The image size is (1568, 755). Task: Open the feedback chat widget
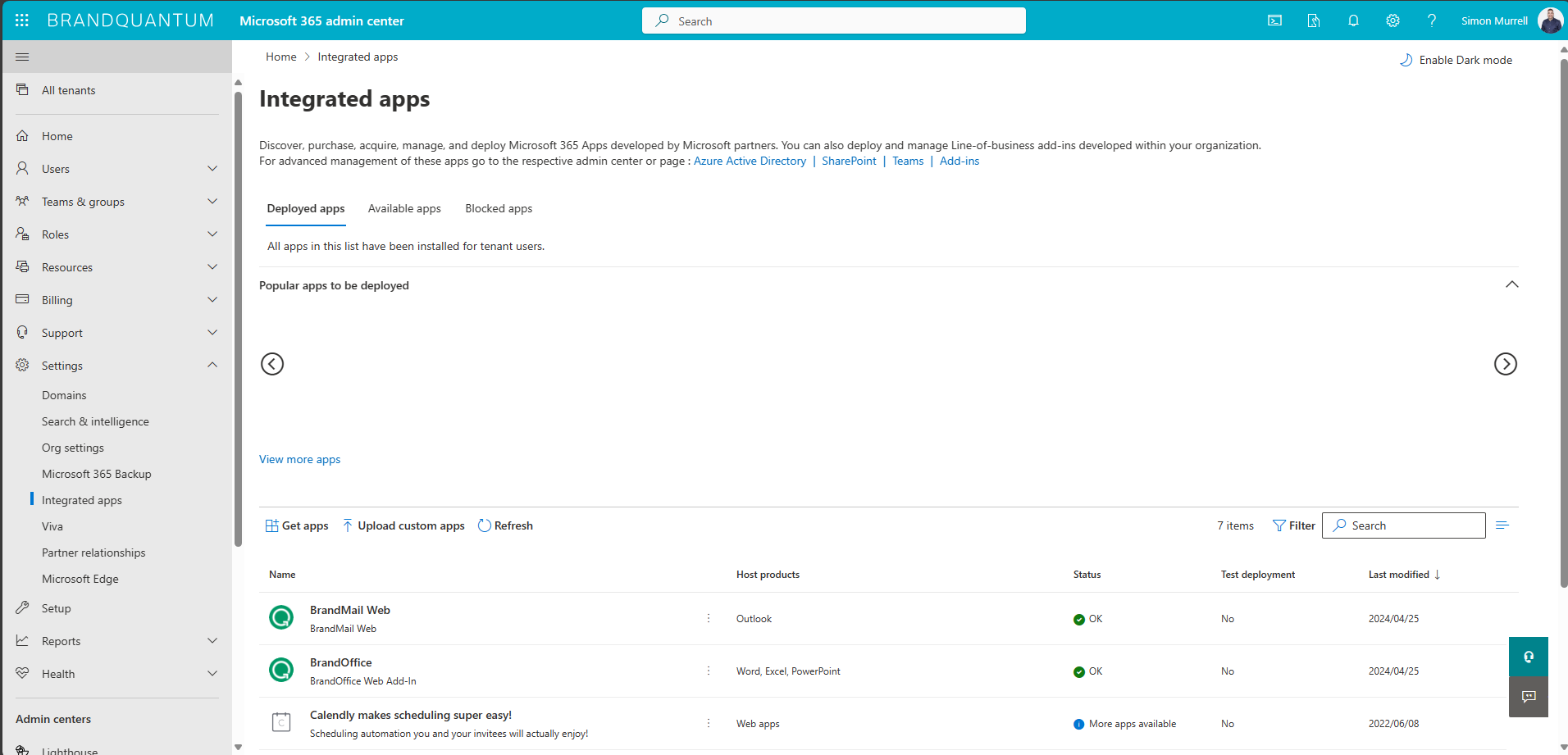click(x=1529, y=697)
